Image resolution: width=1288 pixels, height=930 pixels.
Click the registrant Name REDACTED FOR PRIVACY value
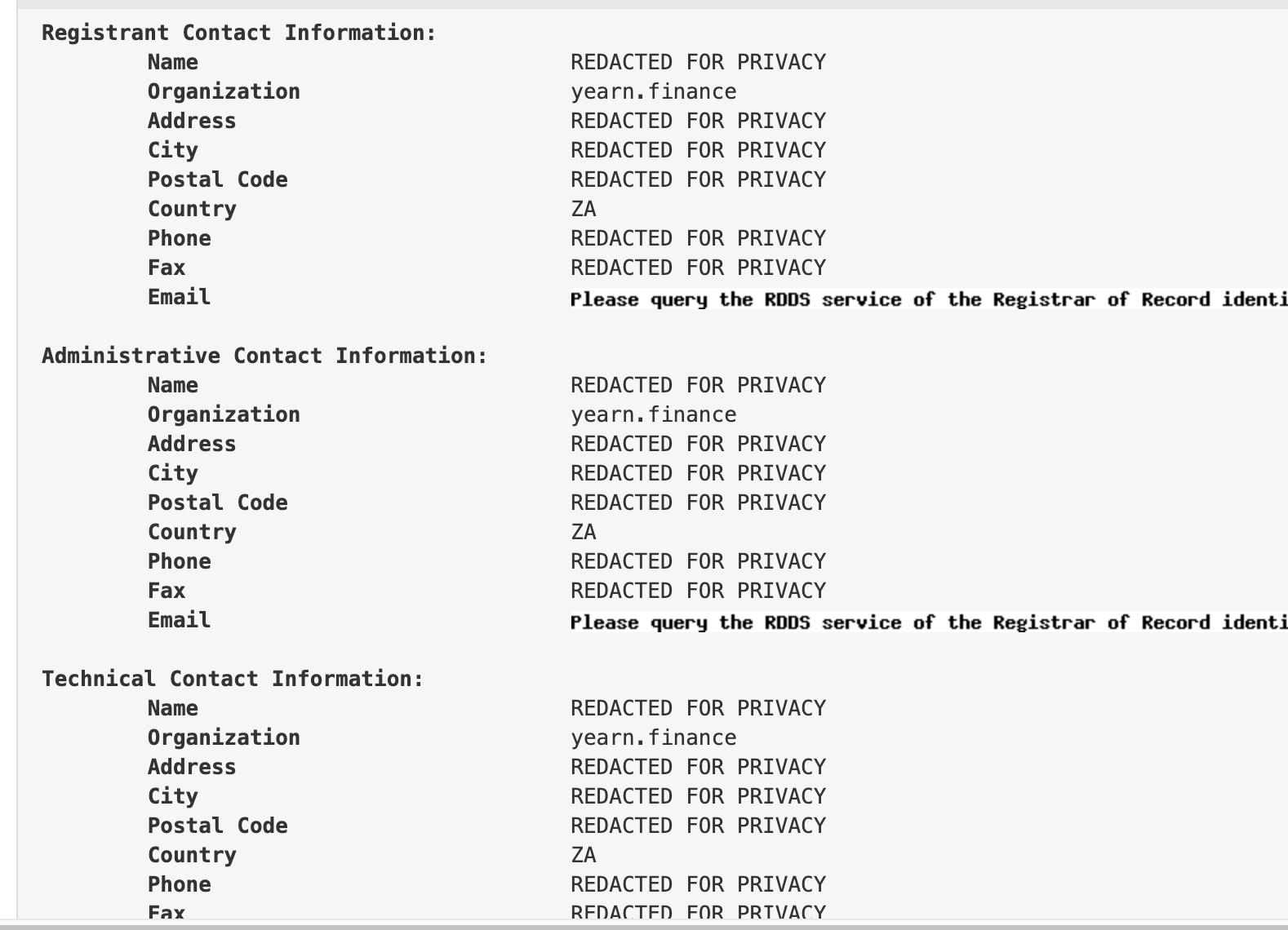698,62
